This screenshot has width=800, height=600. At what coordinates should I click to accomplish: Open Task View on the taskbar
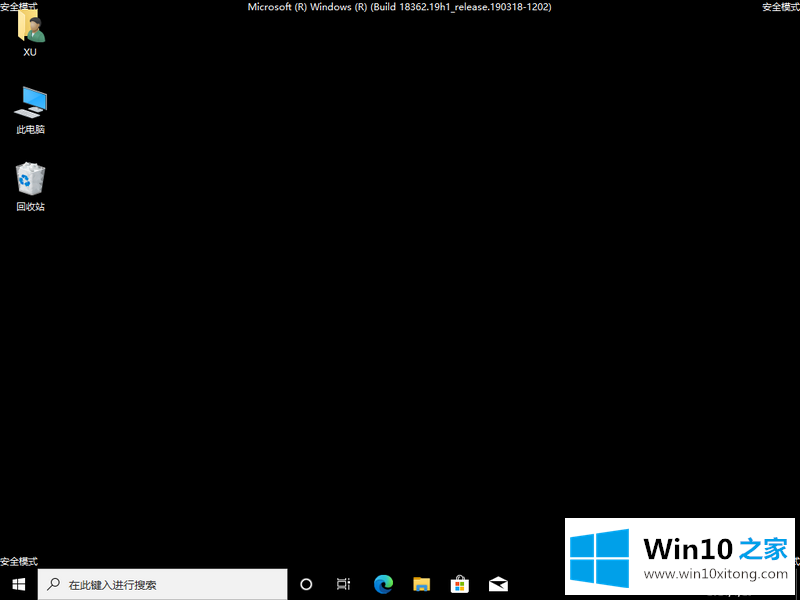[x=344, y=584]
